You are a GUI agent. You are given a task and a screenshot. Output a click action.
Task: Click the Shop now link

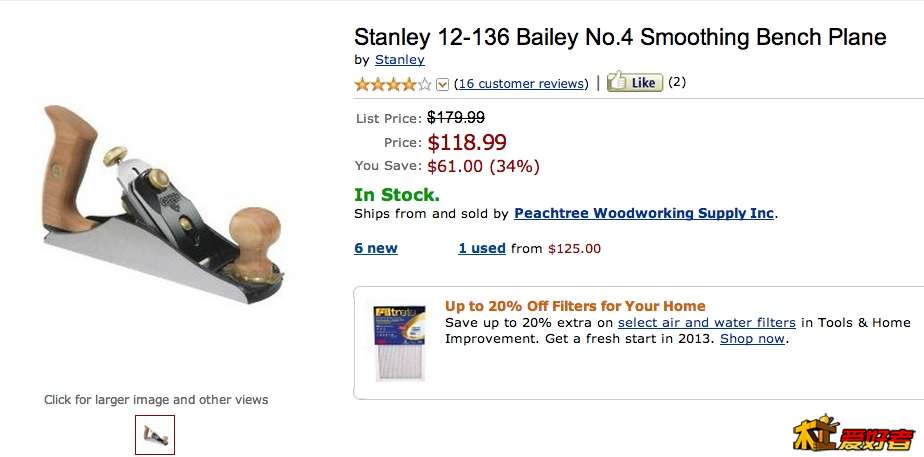click(x=752, y=338)
